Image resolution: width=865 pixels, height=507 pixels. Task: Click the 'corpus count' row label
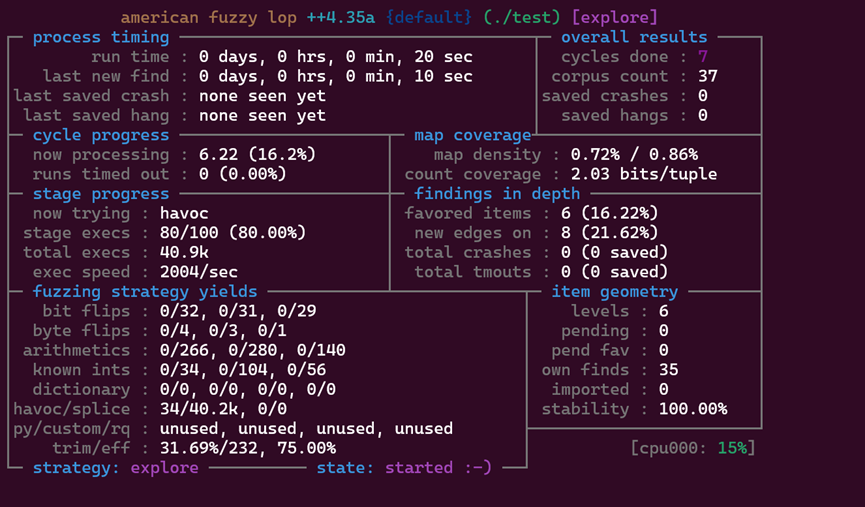[x=610, y=76]
